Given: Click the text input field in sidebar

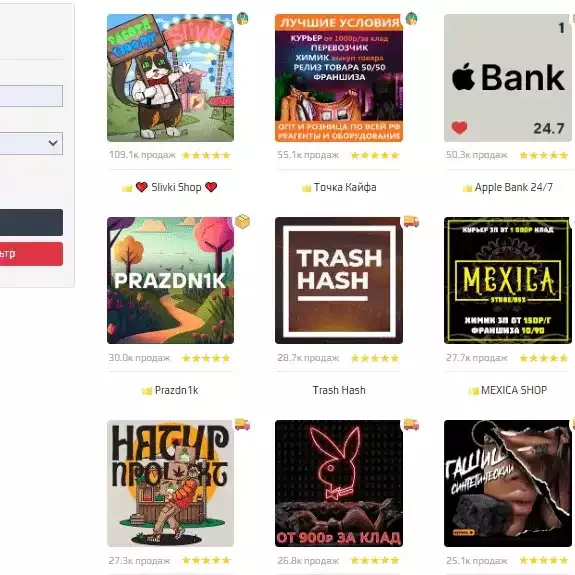Looking at the screenshot, I should tap(31, 96).
